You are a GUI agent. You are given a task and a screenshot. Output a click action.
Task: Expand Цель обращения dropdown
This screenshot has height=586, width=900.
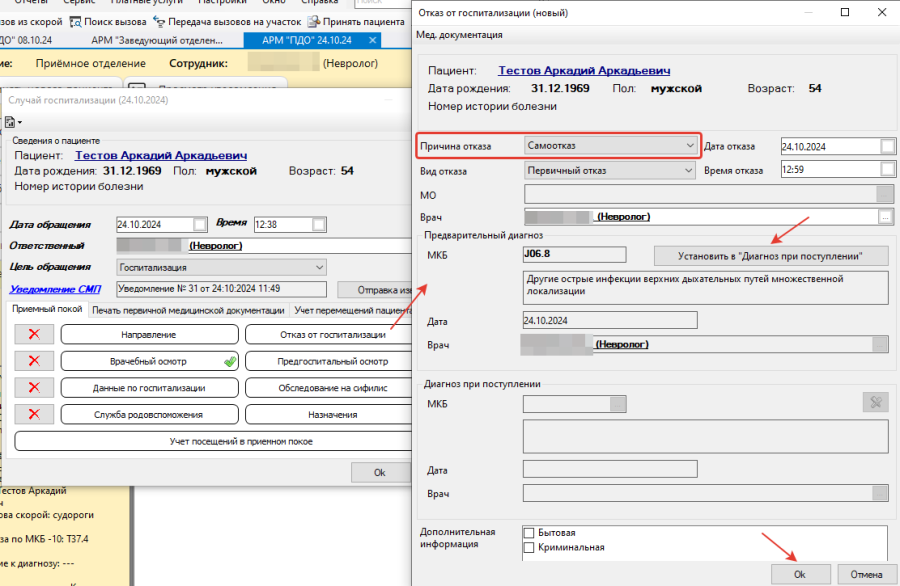pos(320,267)
